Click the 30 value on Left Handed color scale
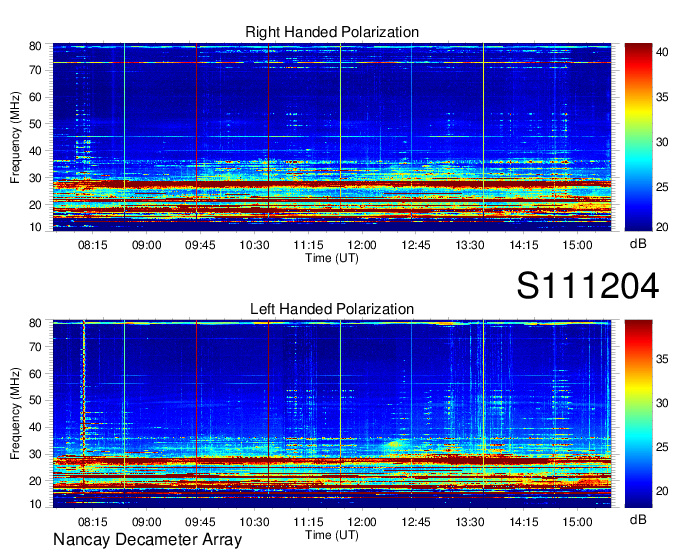This screenshot has height=552, width=680. click(x=662, y=403)
